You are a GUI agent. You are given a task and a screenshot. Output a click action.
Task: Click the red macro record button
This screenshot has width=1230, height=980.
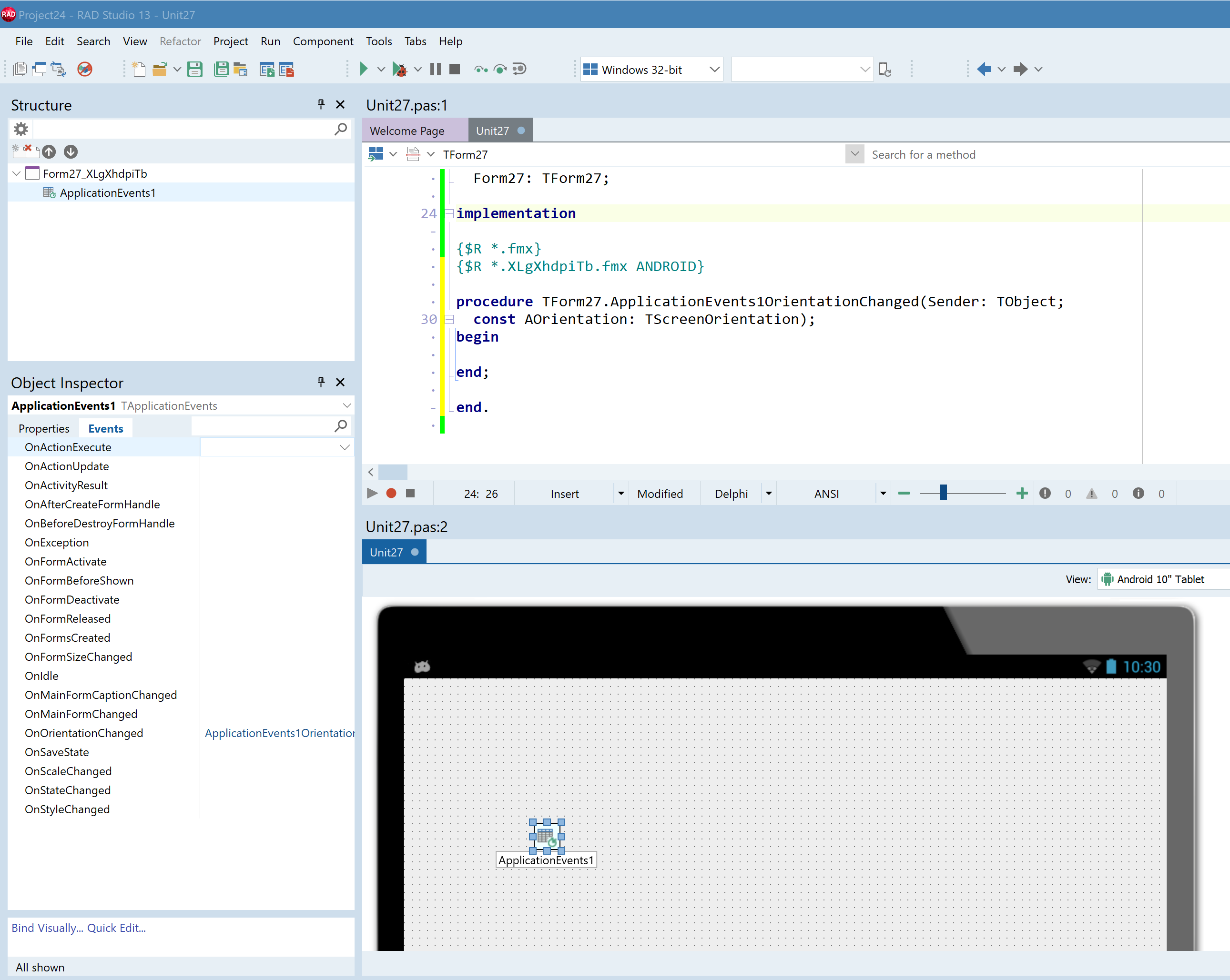(391, 494)
